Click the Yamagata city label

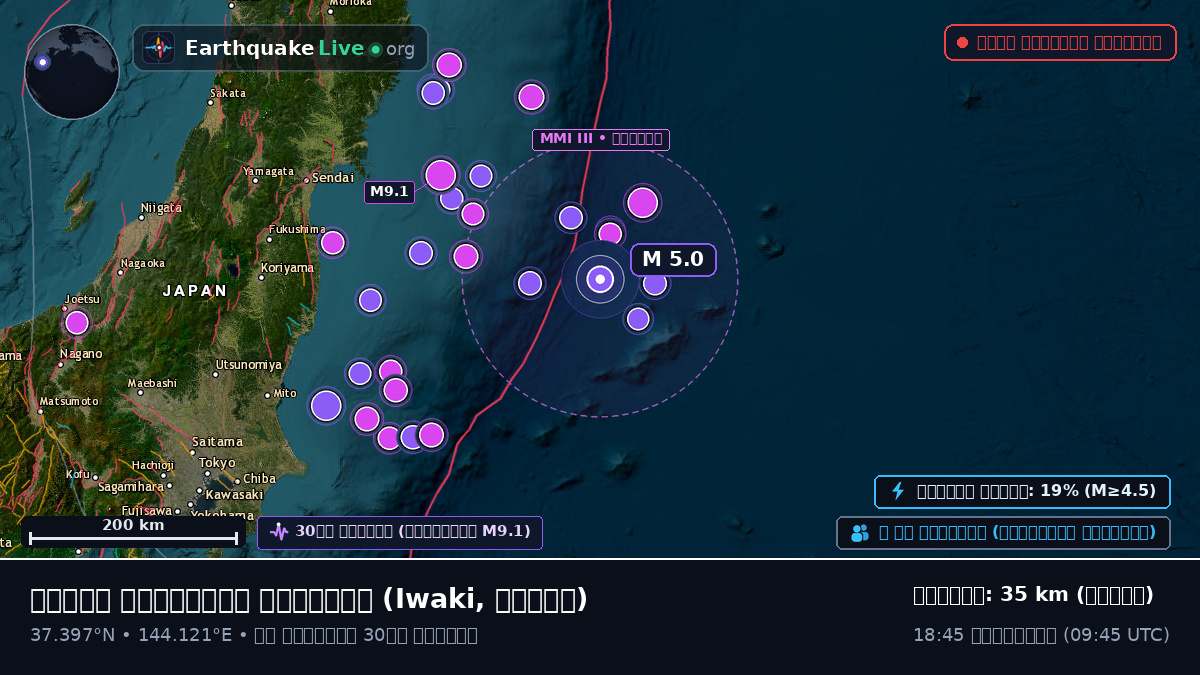point(268,171)
